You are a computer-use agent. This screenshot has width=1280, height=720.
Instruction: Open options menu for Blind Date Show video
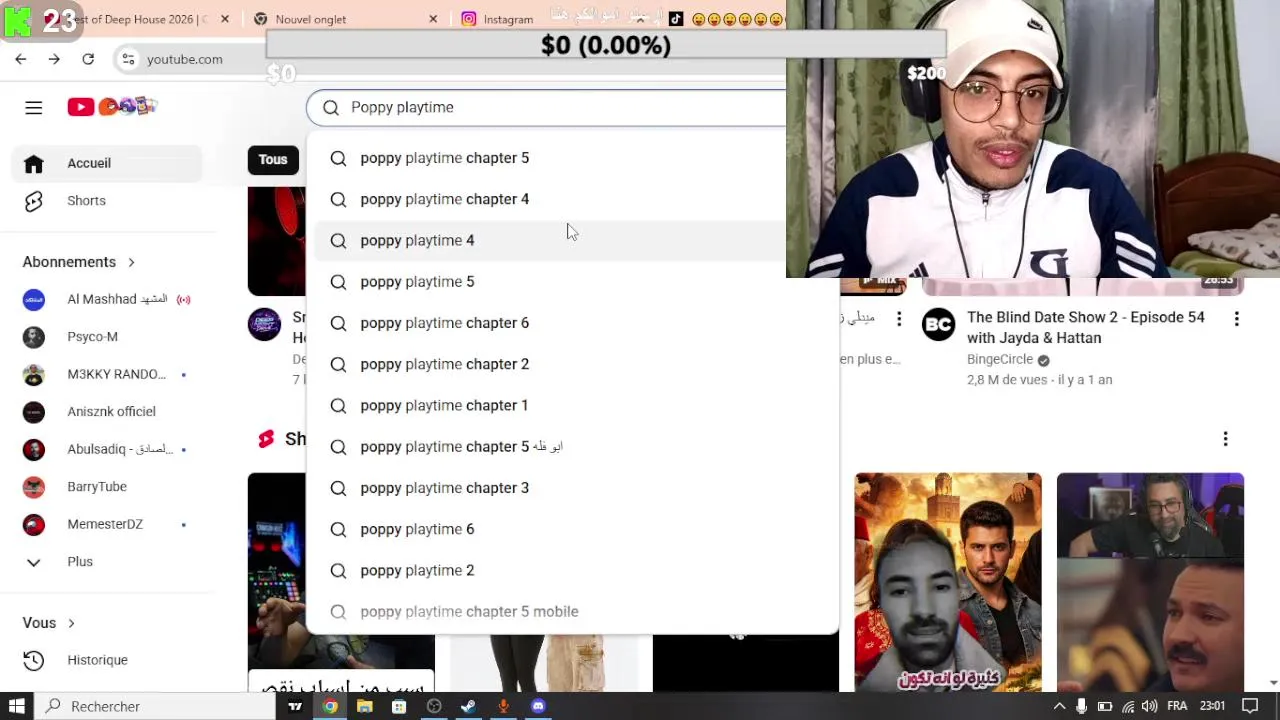(1237, 319)
